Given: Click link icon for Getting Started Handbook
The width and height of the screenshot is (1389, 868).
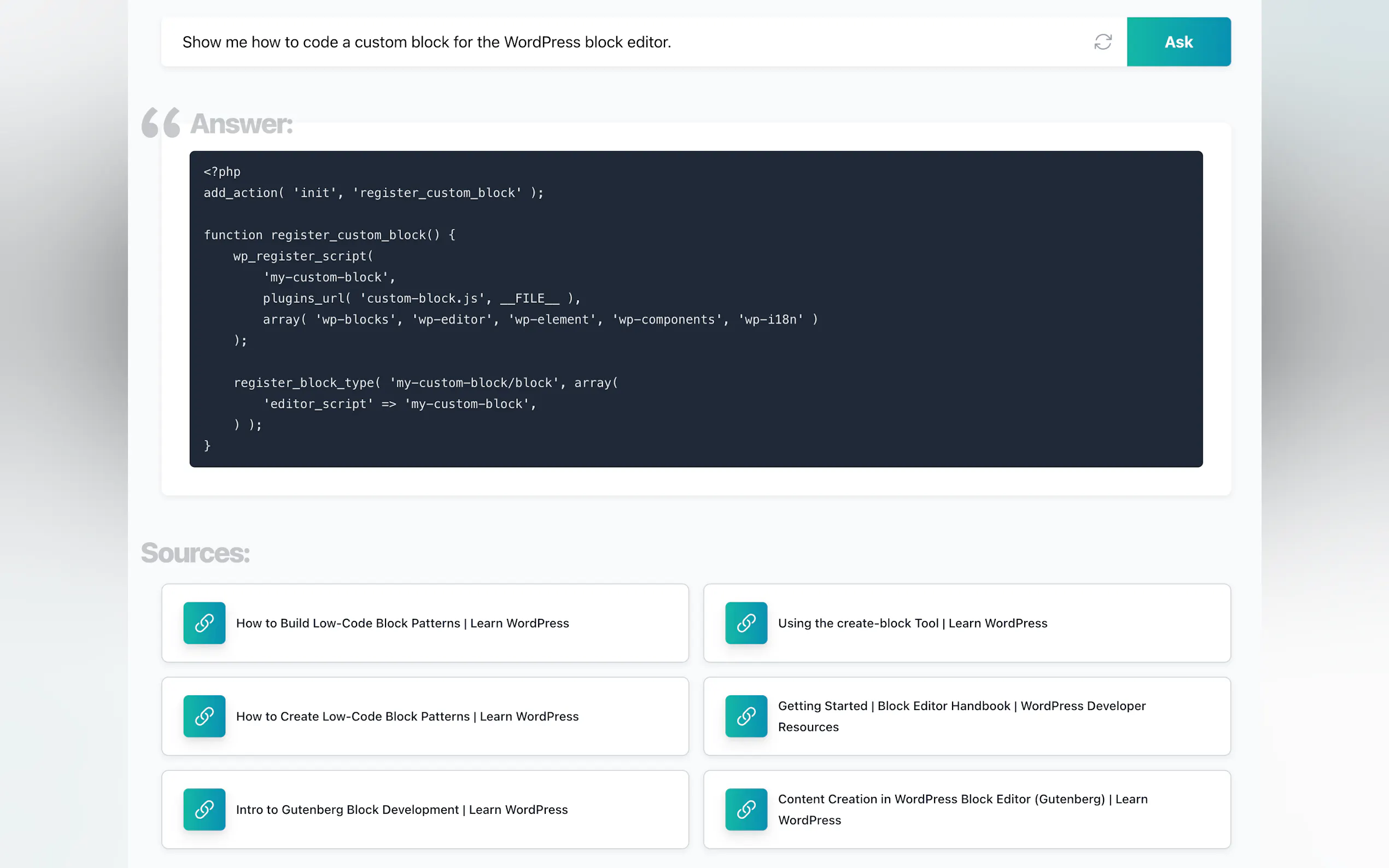Looking at the screenshot, I should pyautogui.click(x=746, y=716).
